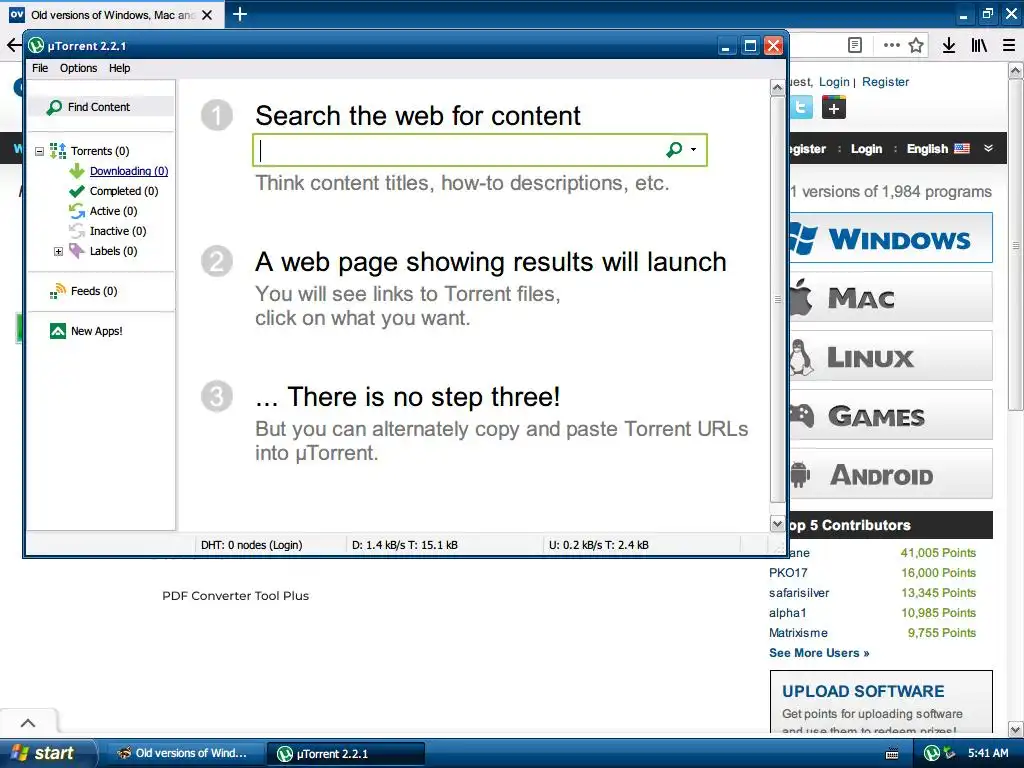Click uTorrent tray icon in system tray
This screenshot has height=768, width=1024.
[932, 753]
